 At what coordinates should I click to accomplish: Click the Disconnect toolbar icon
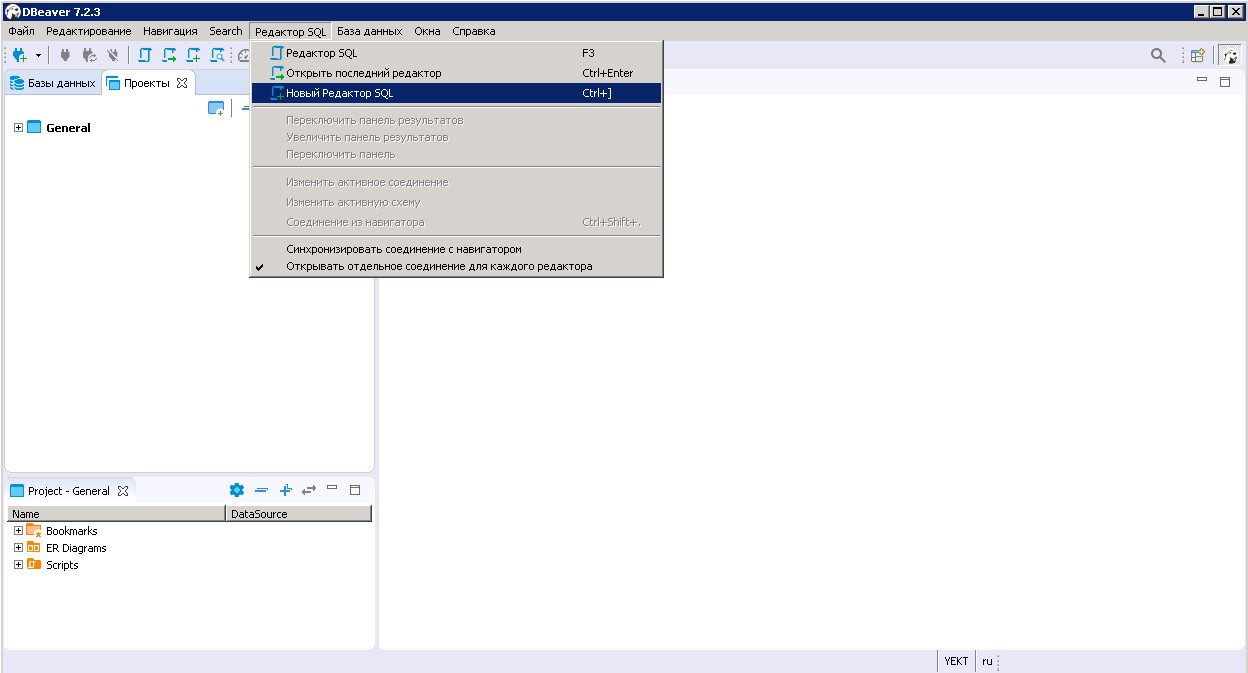[x=113, y=56]
